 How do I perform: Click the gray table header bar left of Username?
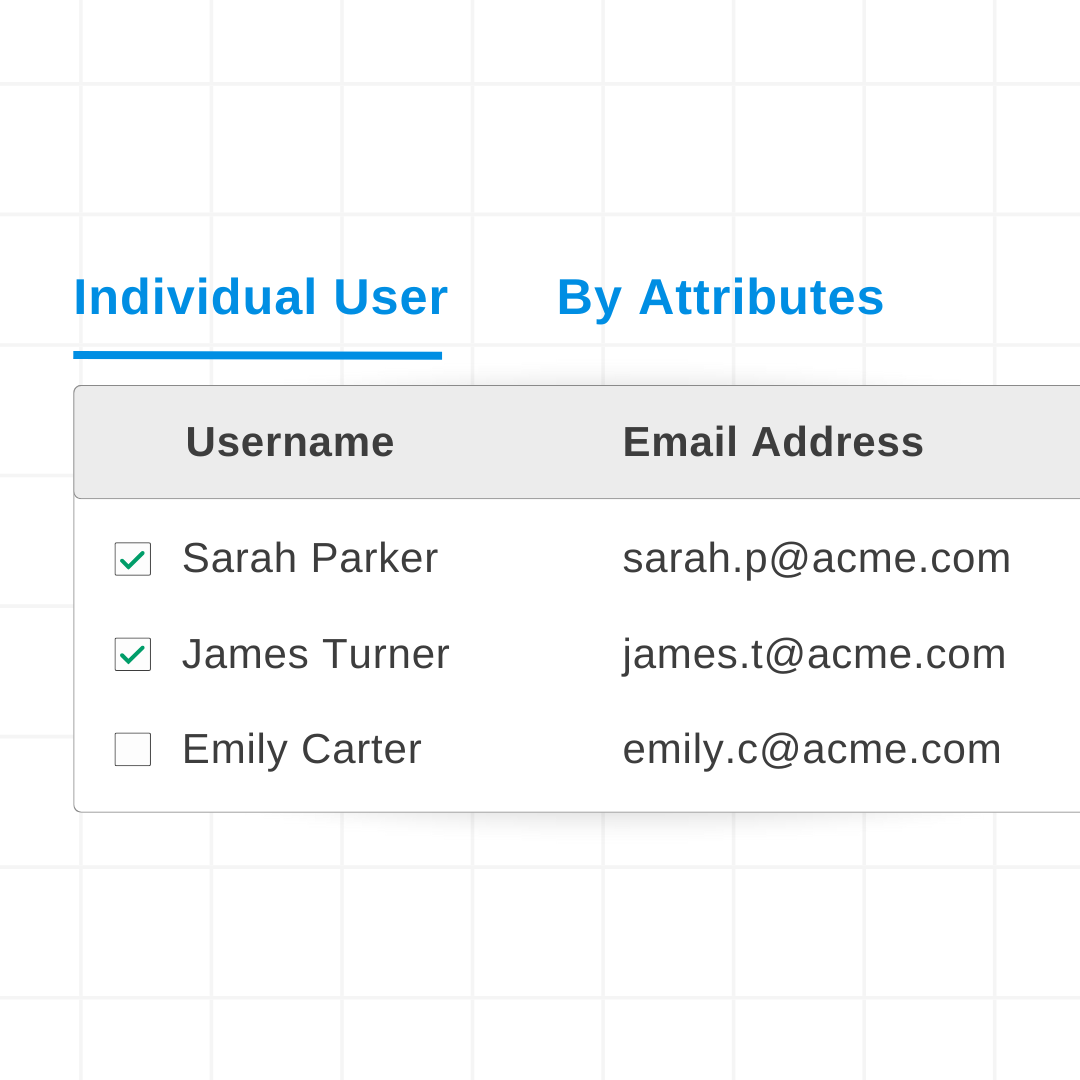point(130,442)
